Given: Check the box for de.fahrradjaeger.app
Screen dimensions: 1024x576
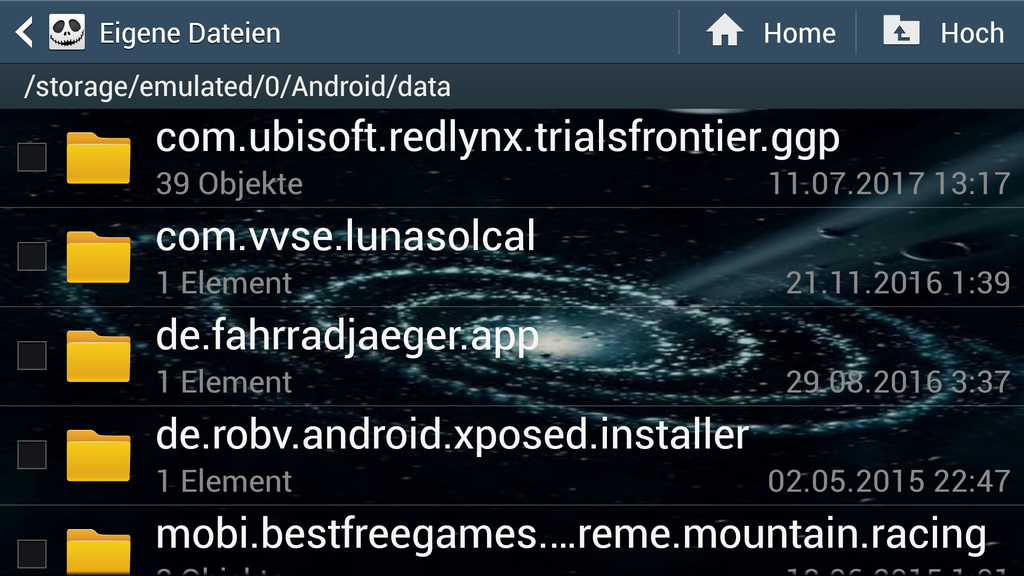Looking at the screenshot, I should click(x=32, y=355).
